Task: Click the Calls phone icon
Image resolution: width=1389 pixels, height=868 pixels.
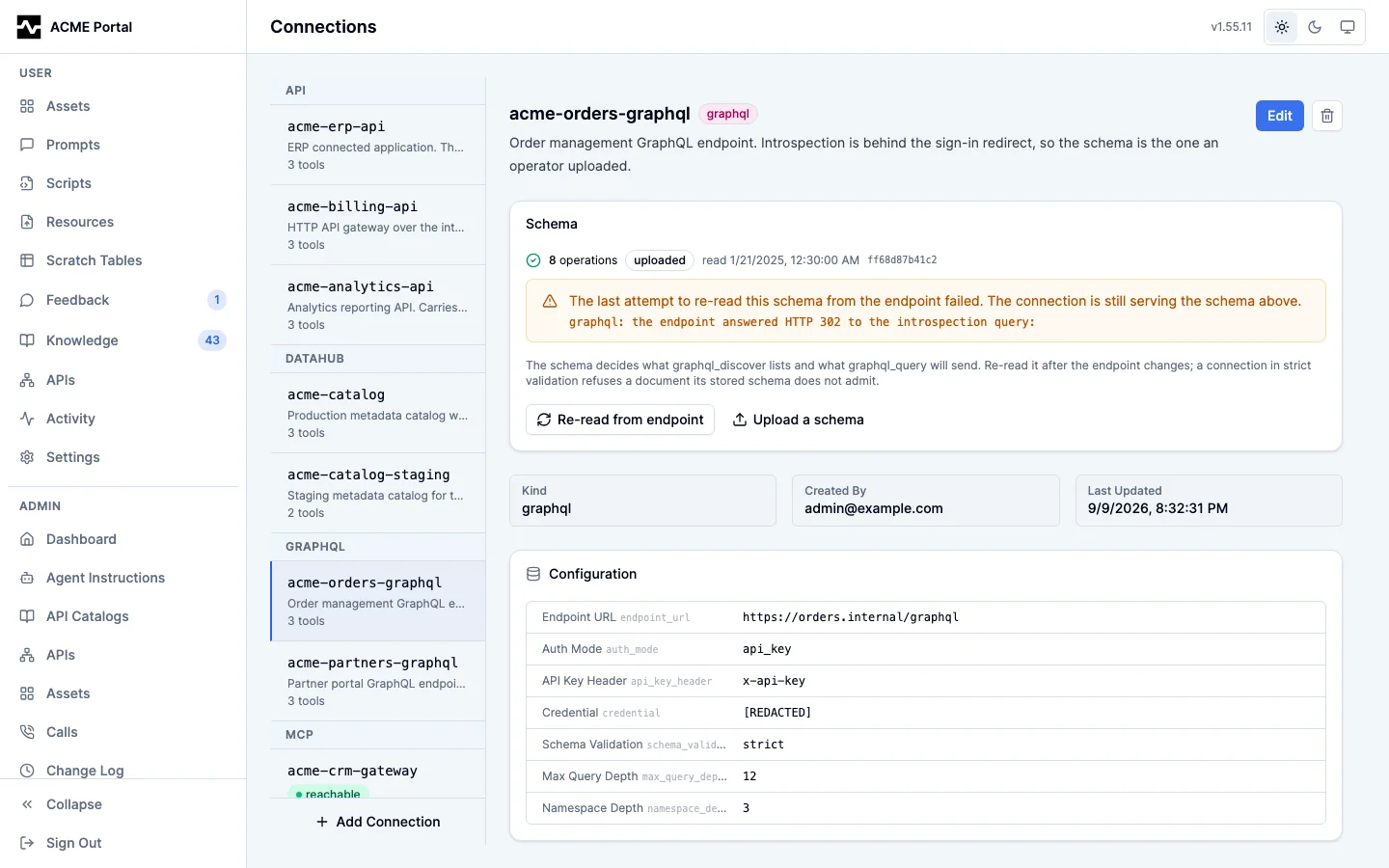Action: pos(27,732)
